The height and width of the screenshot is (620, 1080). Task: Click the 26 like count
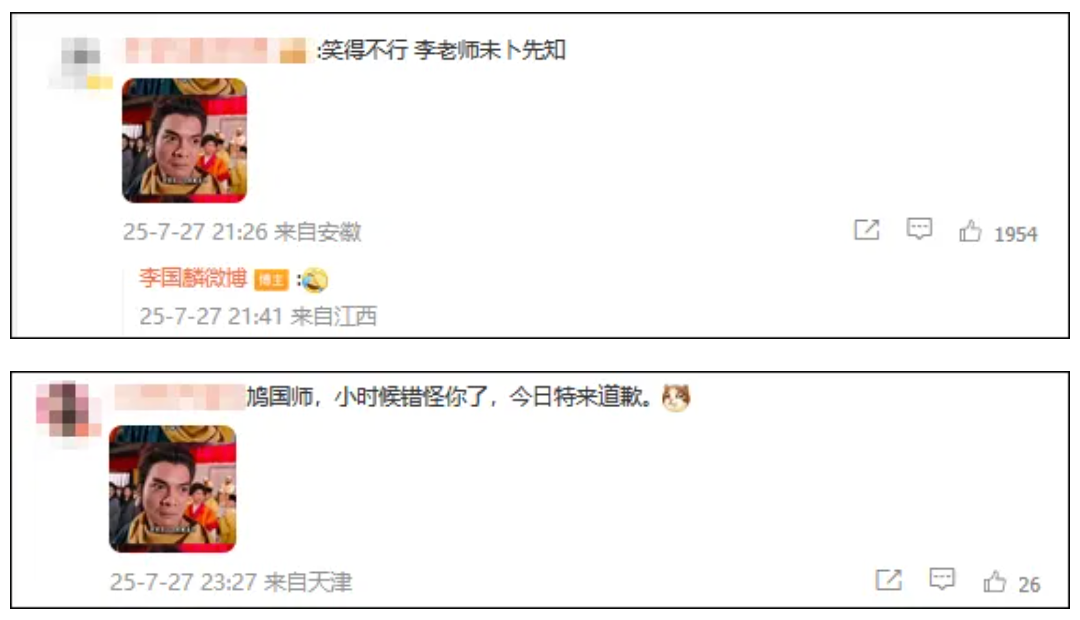click(1029, 585)
